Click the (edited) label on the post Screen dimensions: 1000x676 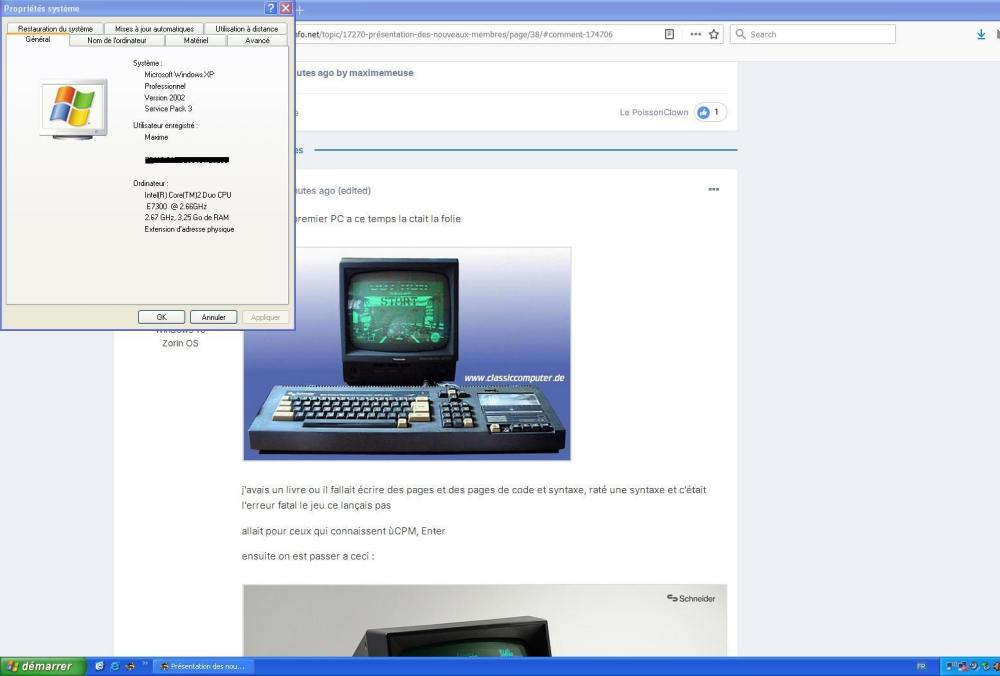(354, 191)
